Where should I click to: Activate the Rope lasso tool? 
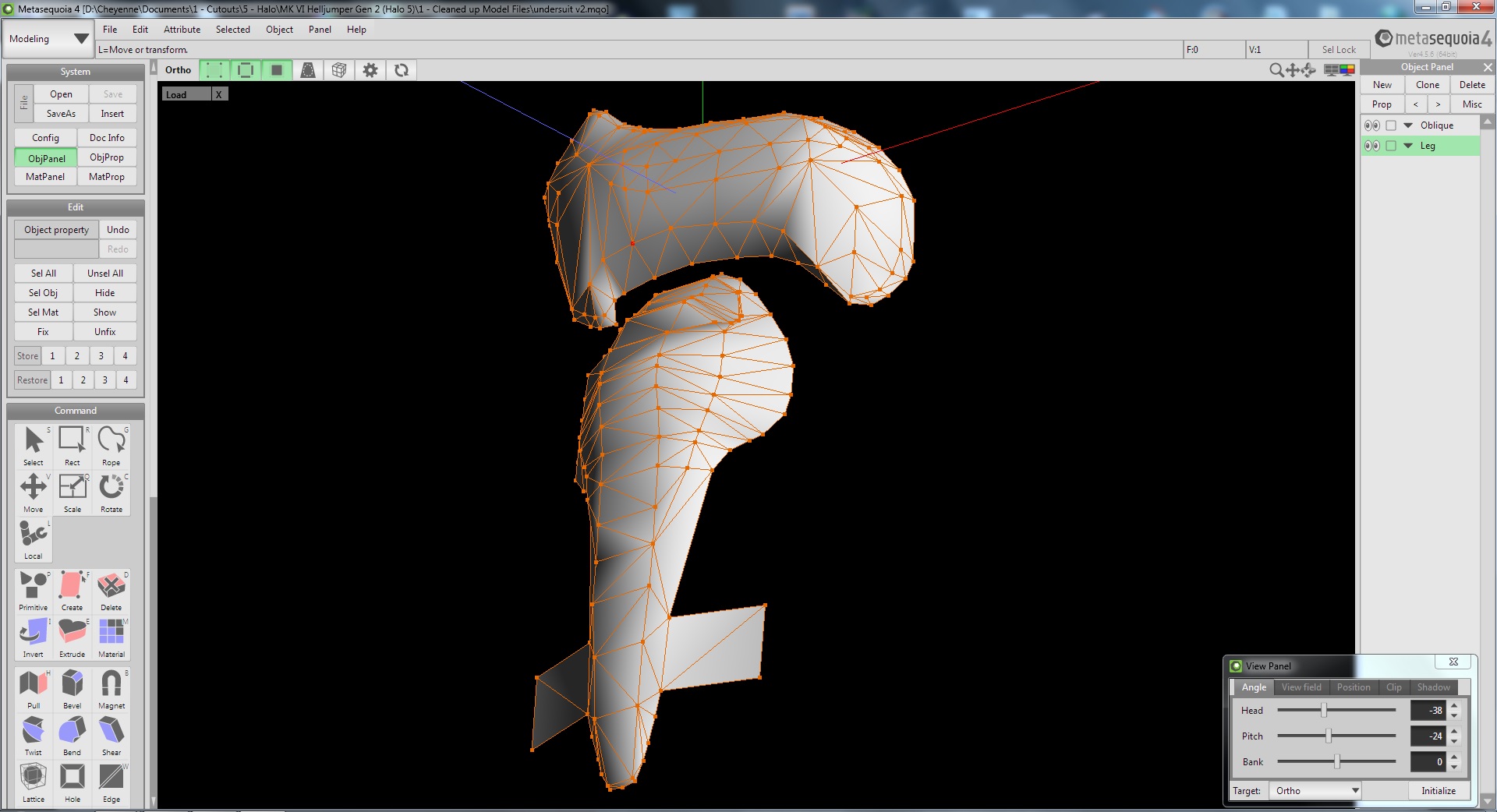coord(111,446)
